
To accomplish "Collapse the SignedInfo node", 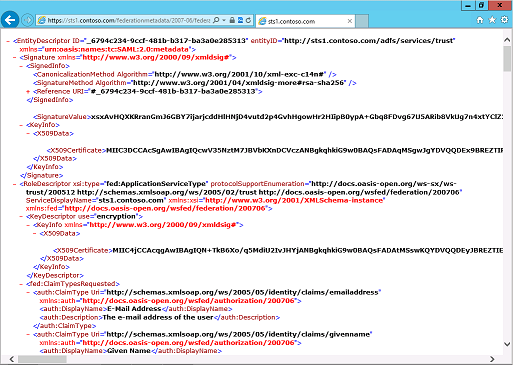I will pyautogui.click(x=21, y=66).
